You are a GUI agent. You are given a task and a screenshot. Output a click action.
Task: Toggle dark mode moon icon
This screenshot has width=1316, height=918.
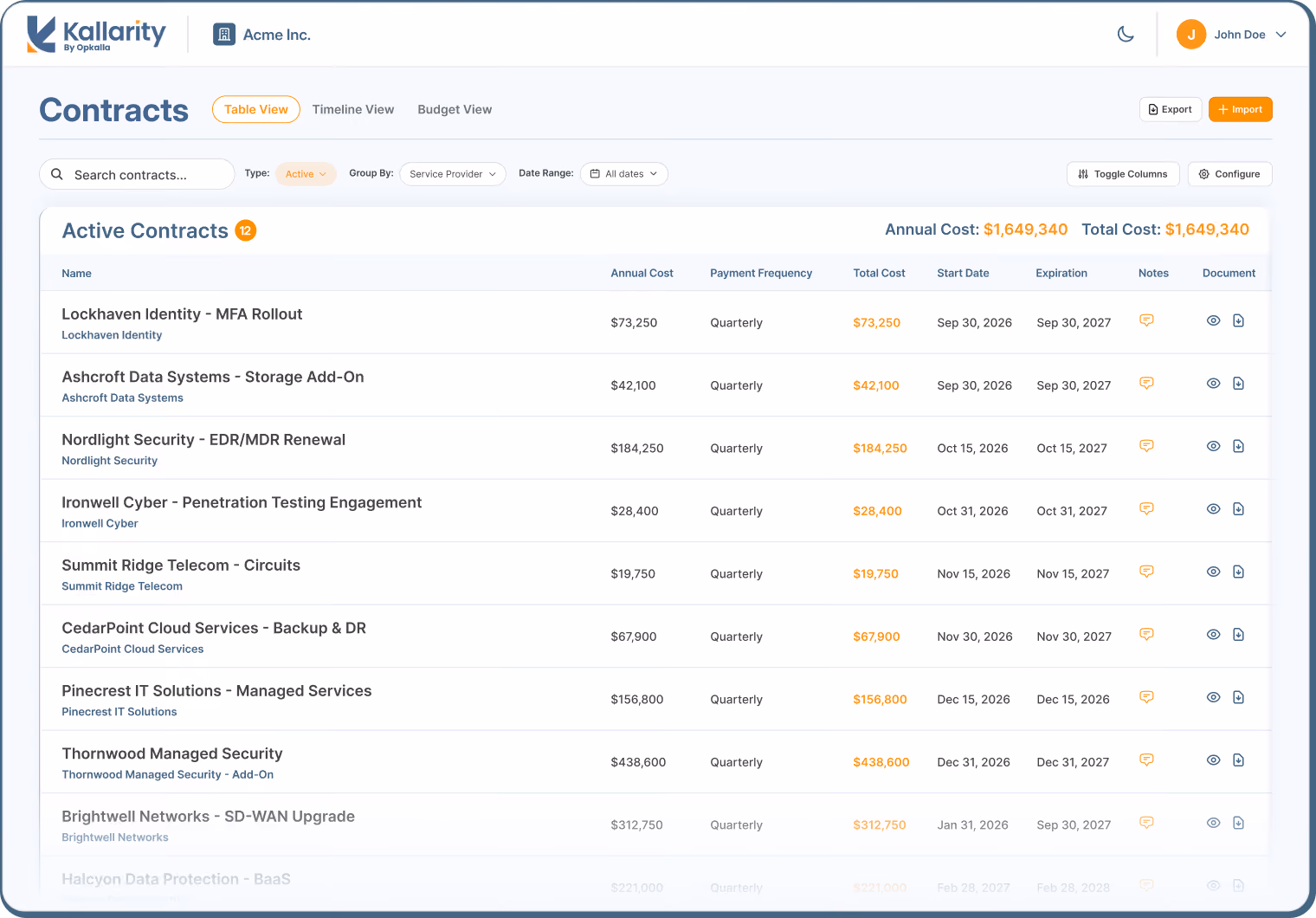pyautogui.click(x=1126, y=35)
